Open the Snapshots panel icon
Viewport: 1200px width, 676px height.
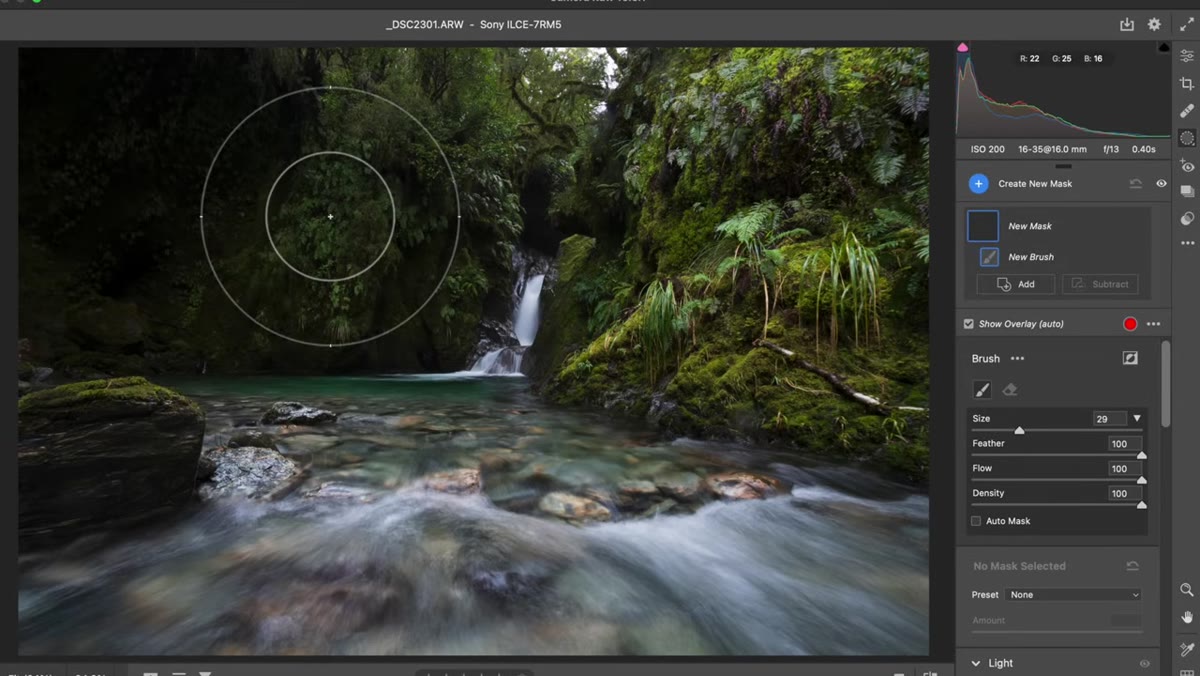[x=1187, y=191]
